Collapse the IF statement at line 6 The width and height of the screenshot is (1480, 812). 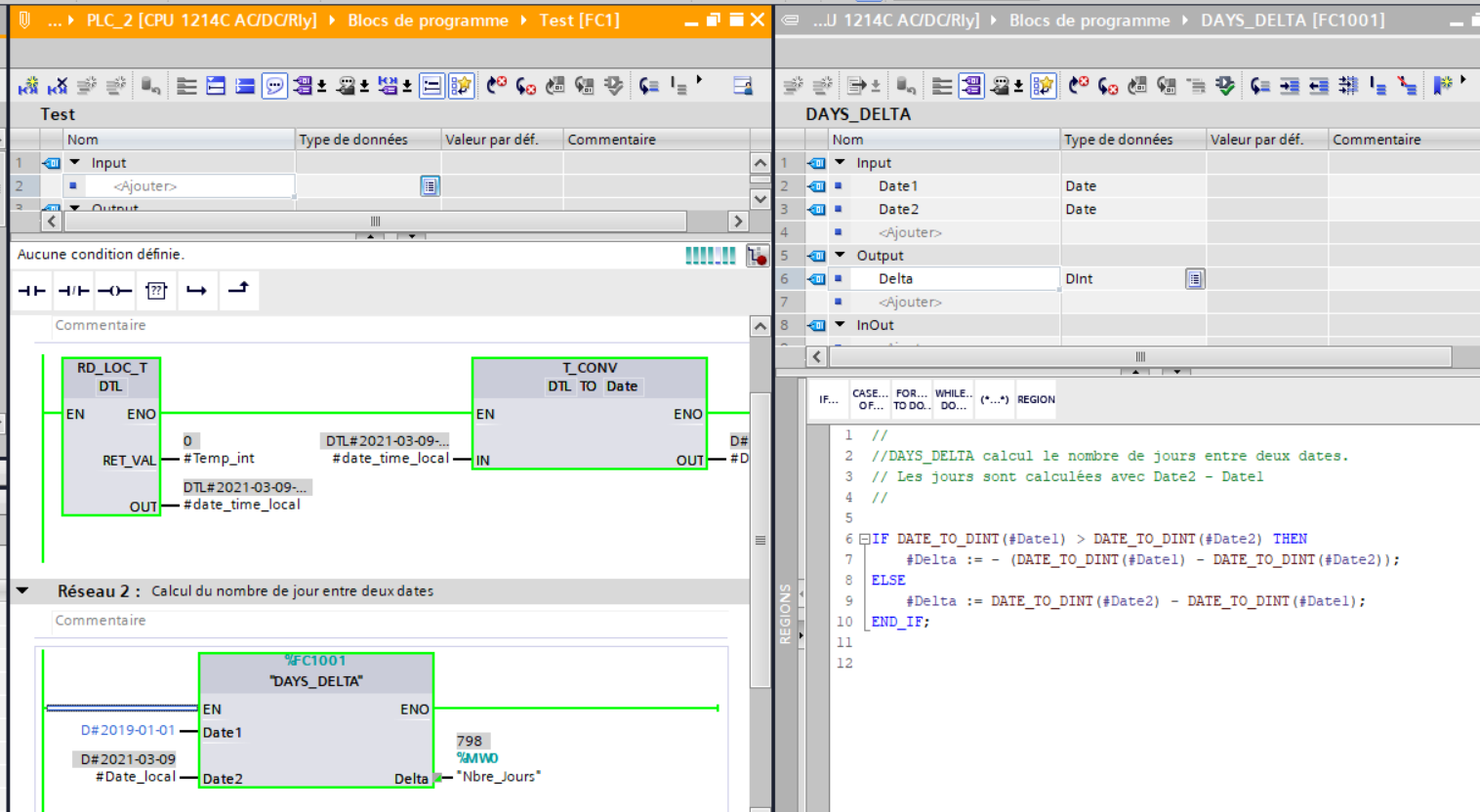(864, 539)
